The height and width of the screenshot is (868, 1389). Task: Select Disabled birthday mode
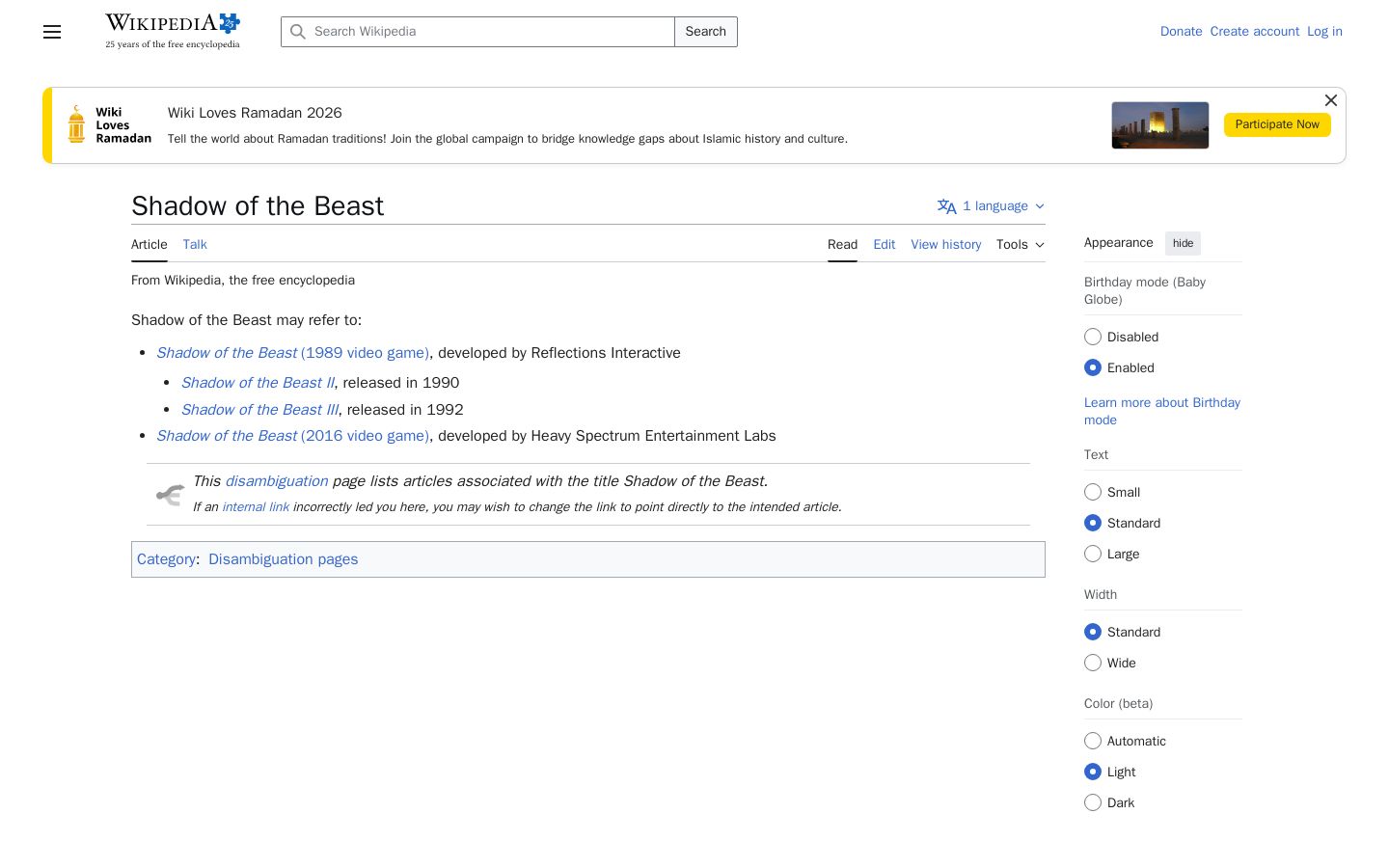point(1093,337)
